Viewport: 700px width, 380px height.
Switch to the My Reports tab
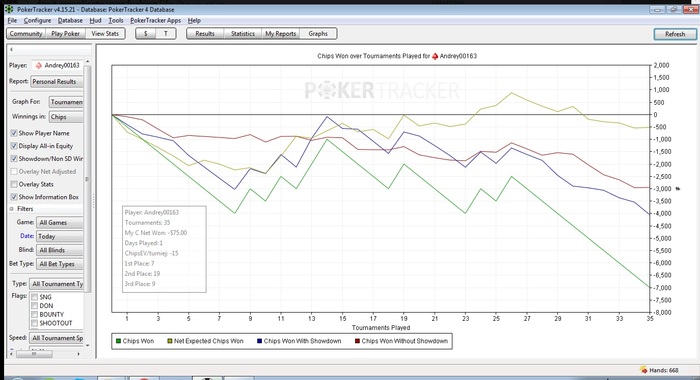point(280,33)
